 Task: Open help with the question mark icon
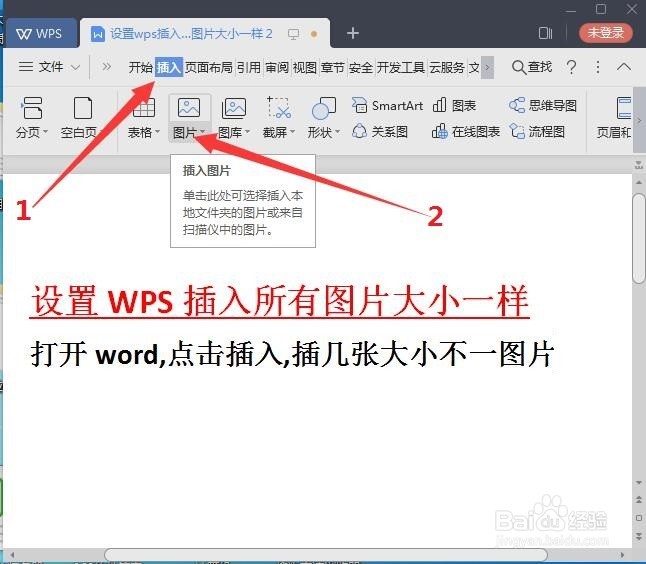571,67
